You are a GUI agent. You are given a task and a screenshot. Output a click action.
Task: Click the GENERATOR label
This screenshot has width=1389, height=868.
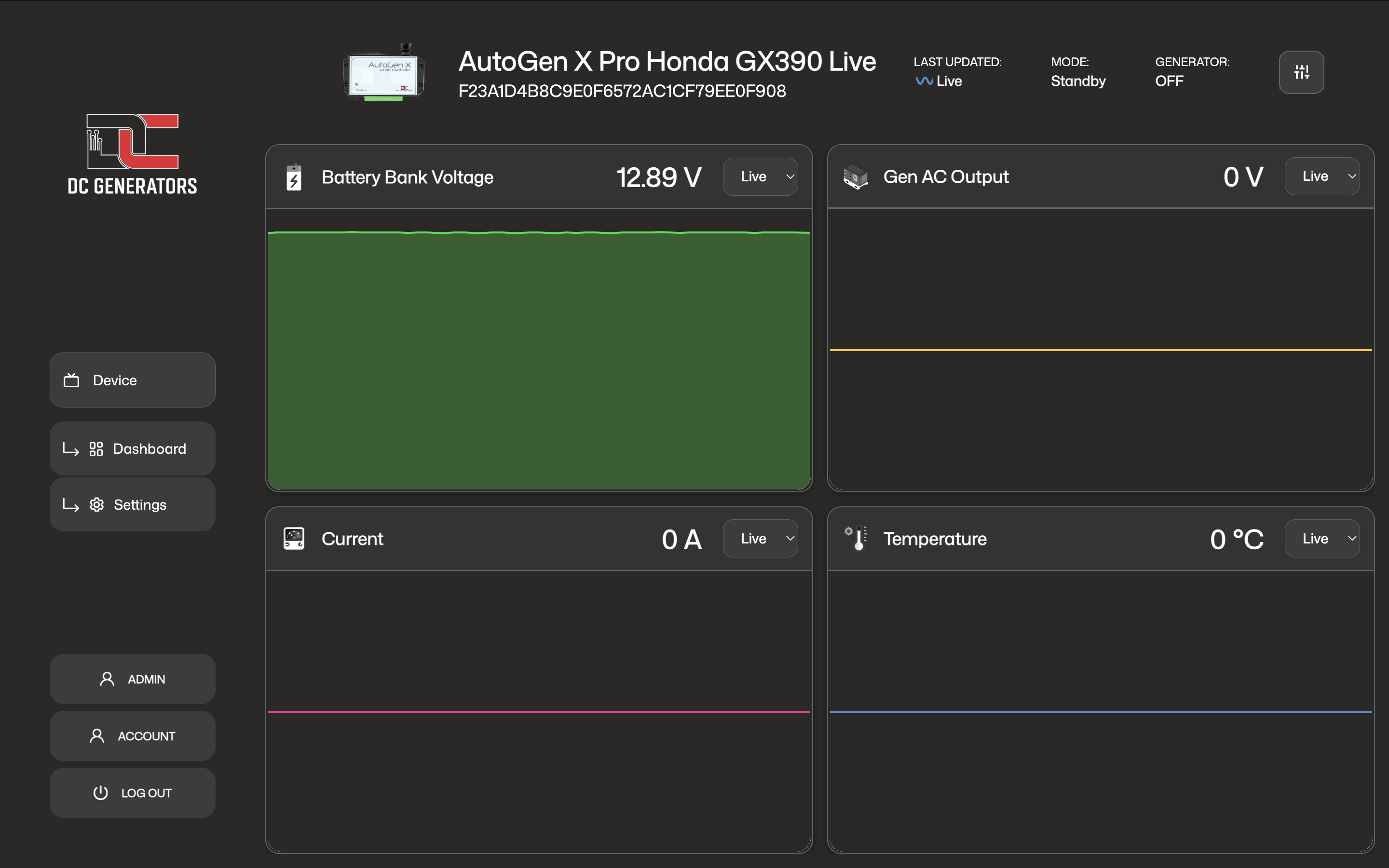pyautogui.click(x=1192, y=61)
